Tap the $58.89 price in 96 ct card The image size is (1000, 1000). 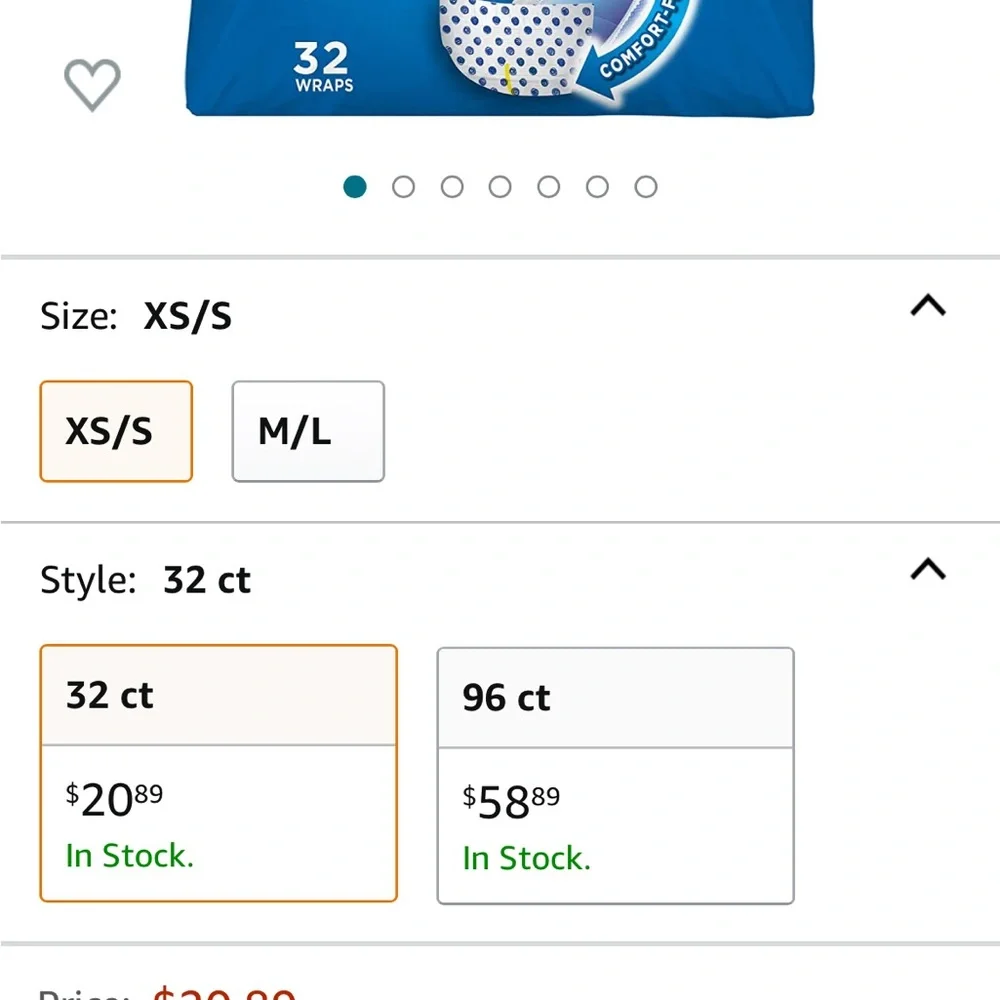pyautogui.click(x=511, y=802)
